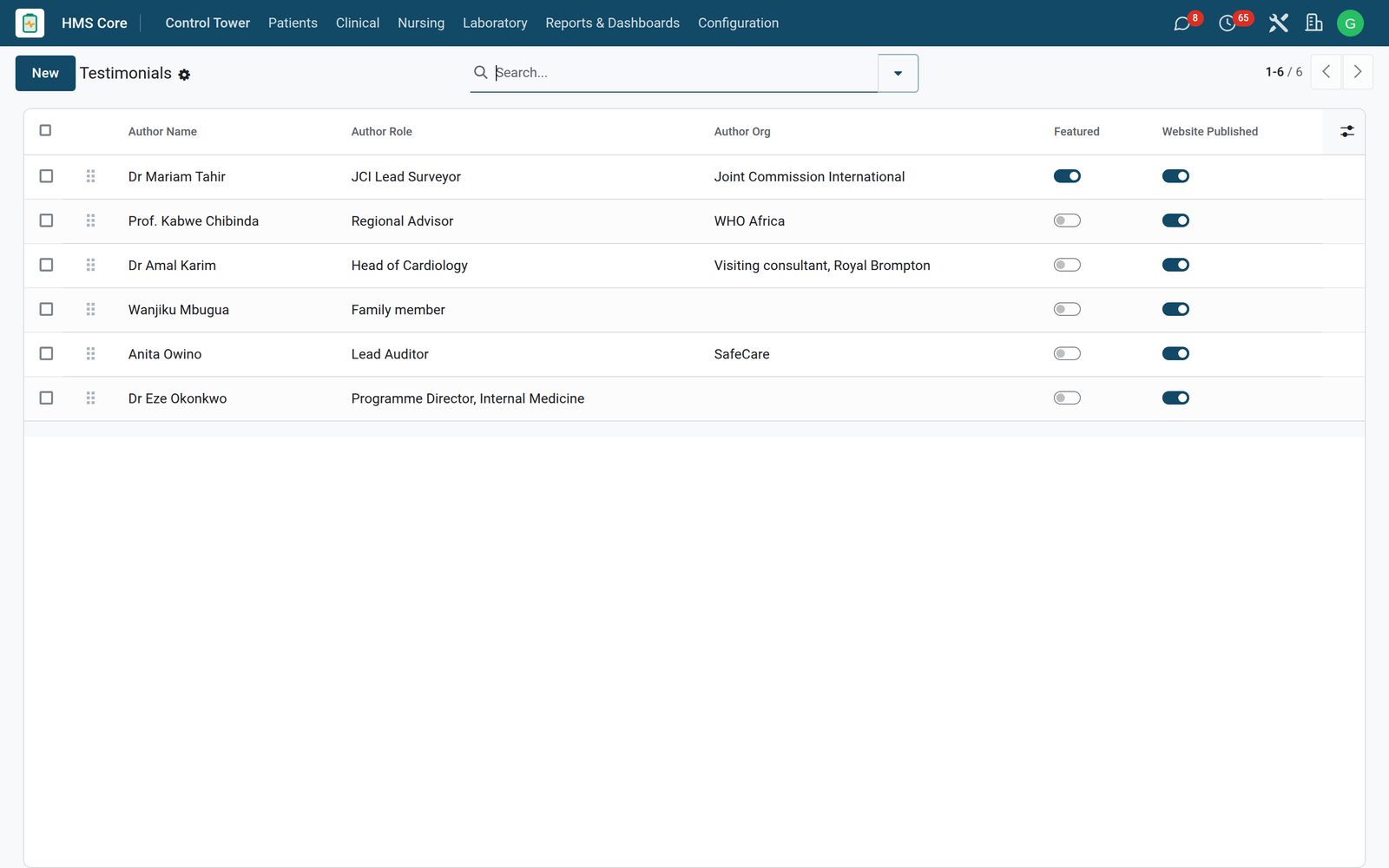Expand the search filter options dropdown
1389x868 pixels.
tap(898, 73)
